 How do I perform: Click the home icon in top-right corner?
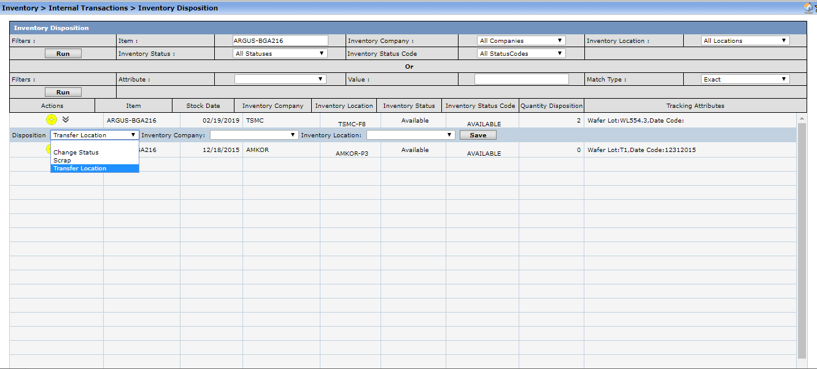click(x=808, y=8)
